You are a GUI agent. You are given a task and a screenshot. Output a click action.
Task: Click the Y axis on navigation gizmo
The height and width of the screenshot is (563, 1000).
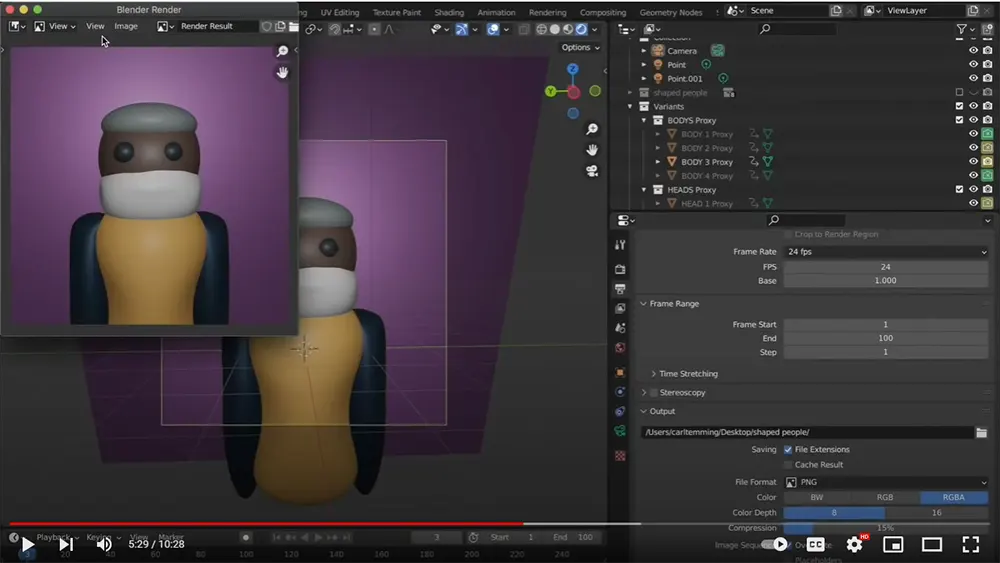coord(550,92)
